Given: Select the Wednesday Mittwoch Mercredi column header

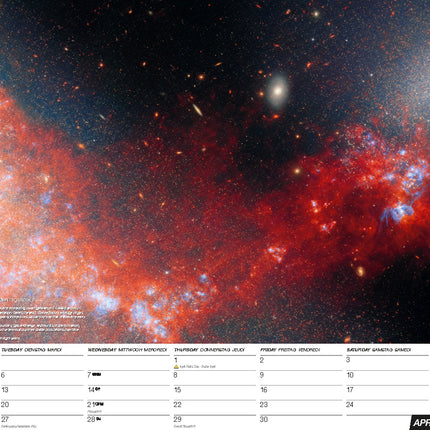Looking at the screenshot, I should pos(127,350).
